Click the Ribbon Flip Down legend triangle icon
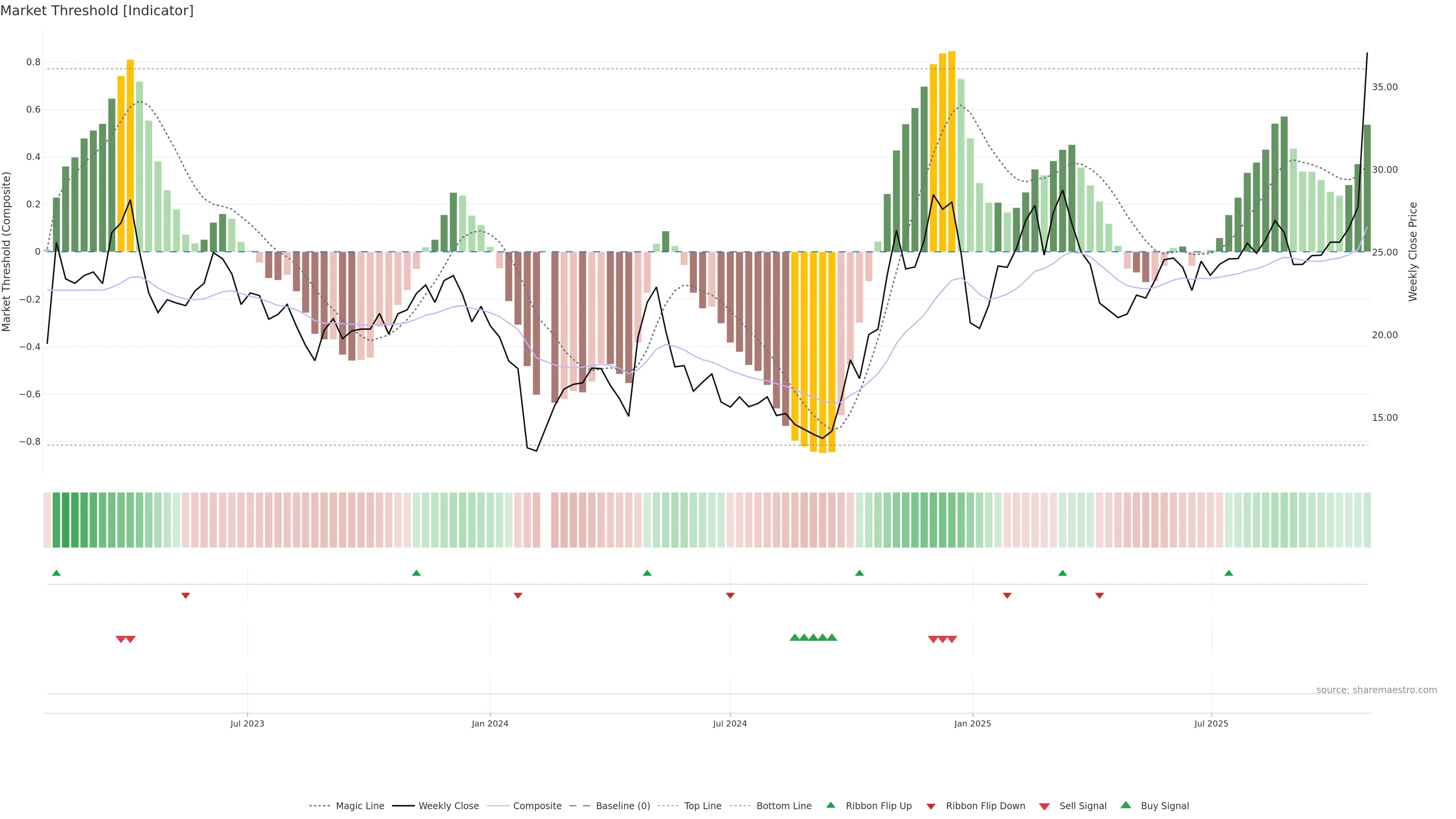The image size is (1456, 819). [931, 806]
